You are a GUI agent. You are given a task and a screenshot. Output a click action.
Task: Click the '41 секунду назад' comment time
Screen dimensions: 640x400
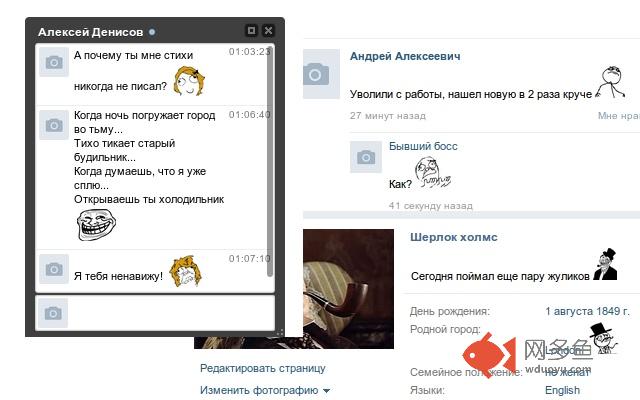[431, 206]
